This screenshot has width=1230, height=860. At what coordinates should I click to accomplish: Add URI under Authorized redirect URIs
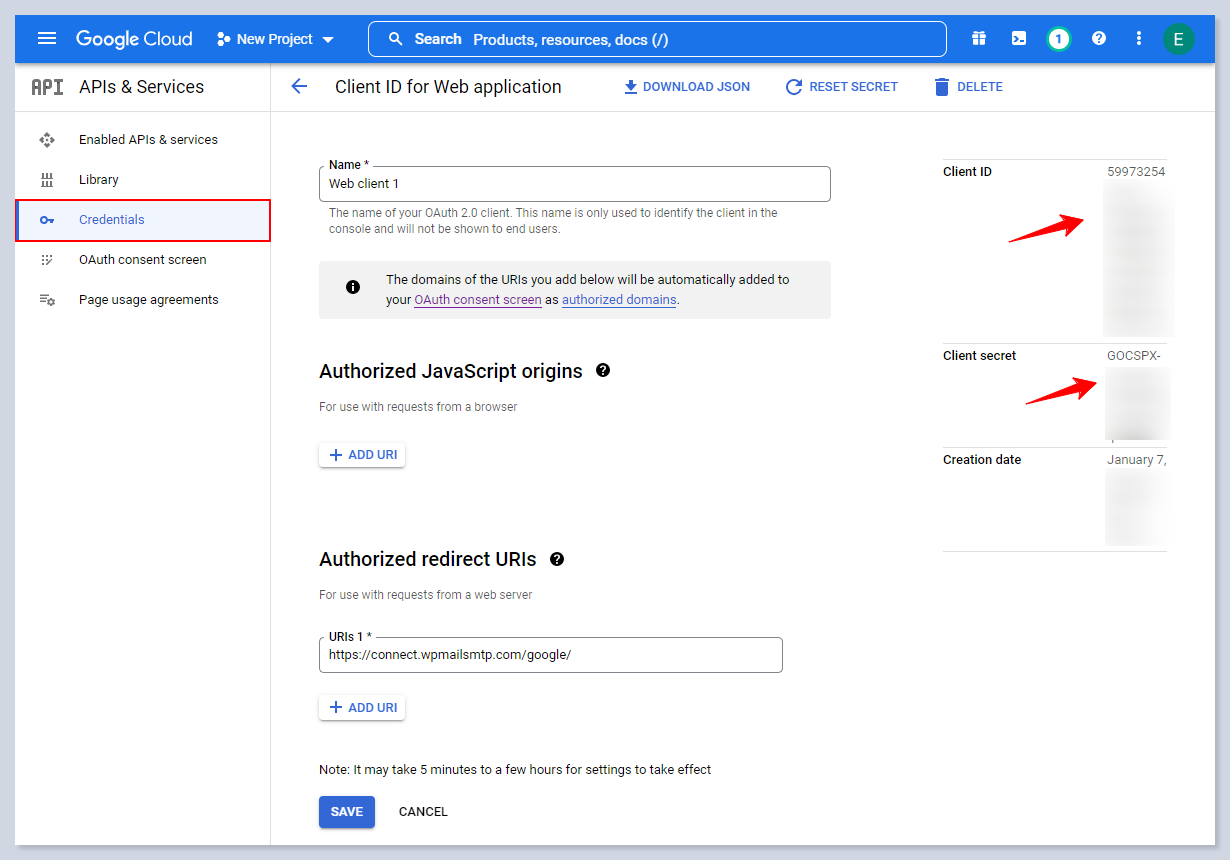pos(362,708)
